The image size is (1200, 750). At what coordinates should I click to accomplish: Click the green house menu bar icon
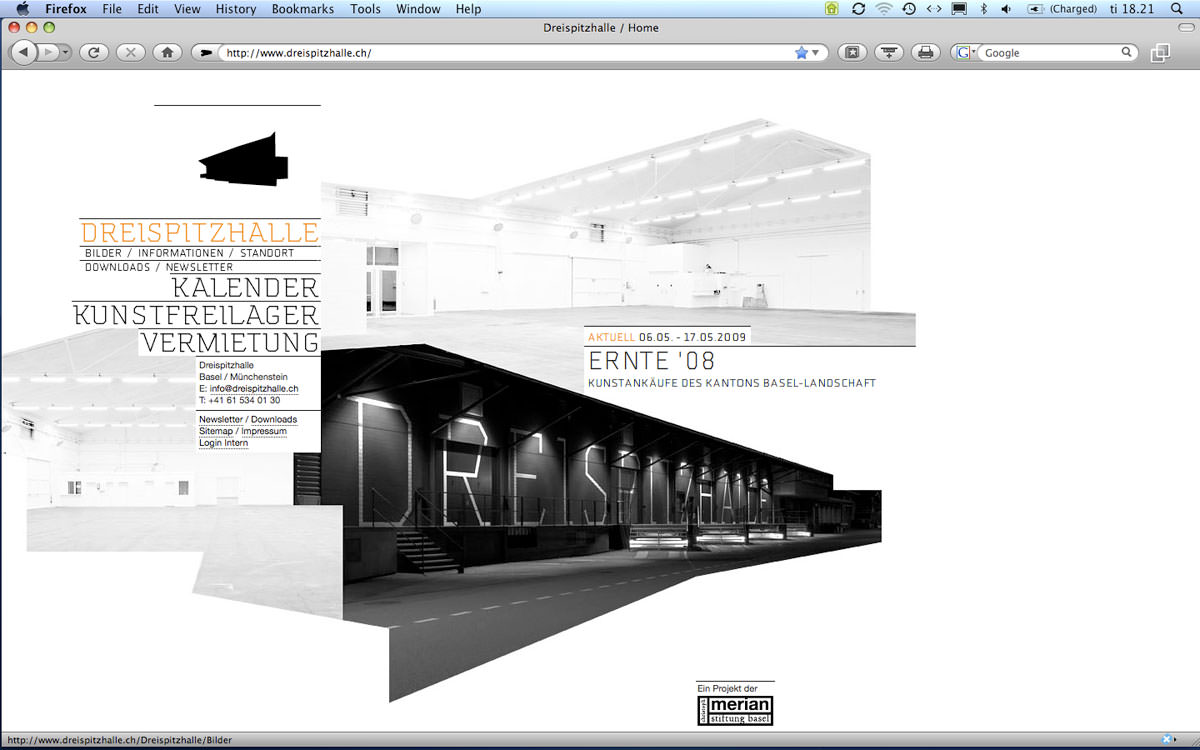(x=832, y=9)
